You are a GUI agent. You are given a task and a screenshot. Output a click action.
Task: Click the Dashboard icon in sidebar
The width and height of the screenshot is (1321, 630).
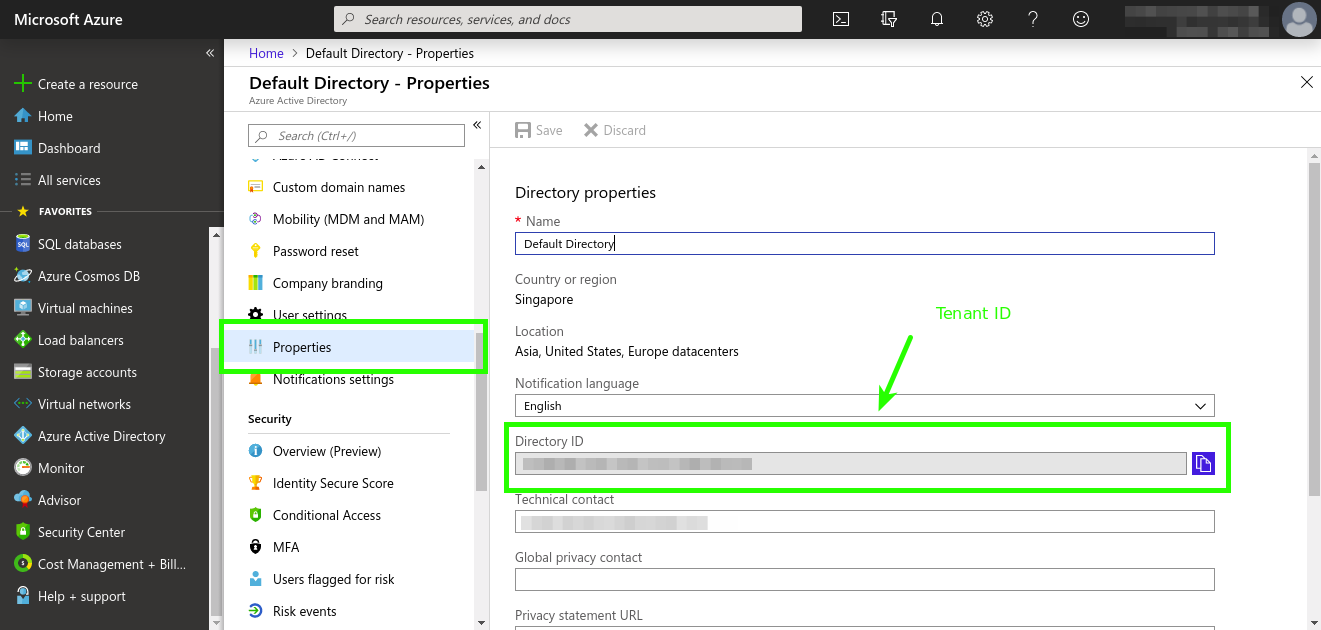tap(23, 148)
